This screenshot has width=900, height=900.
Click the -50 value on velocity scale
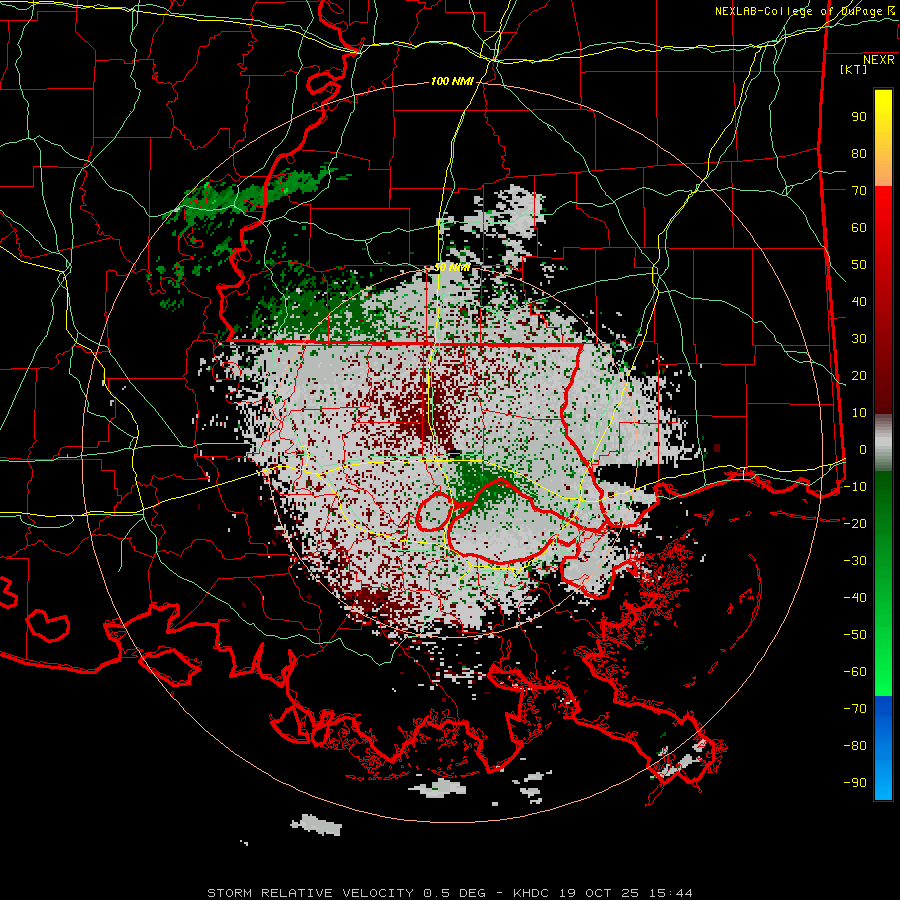tap(855, 635)
